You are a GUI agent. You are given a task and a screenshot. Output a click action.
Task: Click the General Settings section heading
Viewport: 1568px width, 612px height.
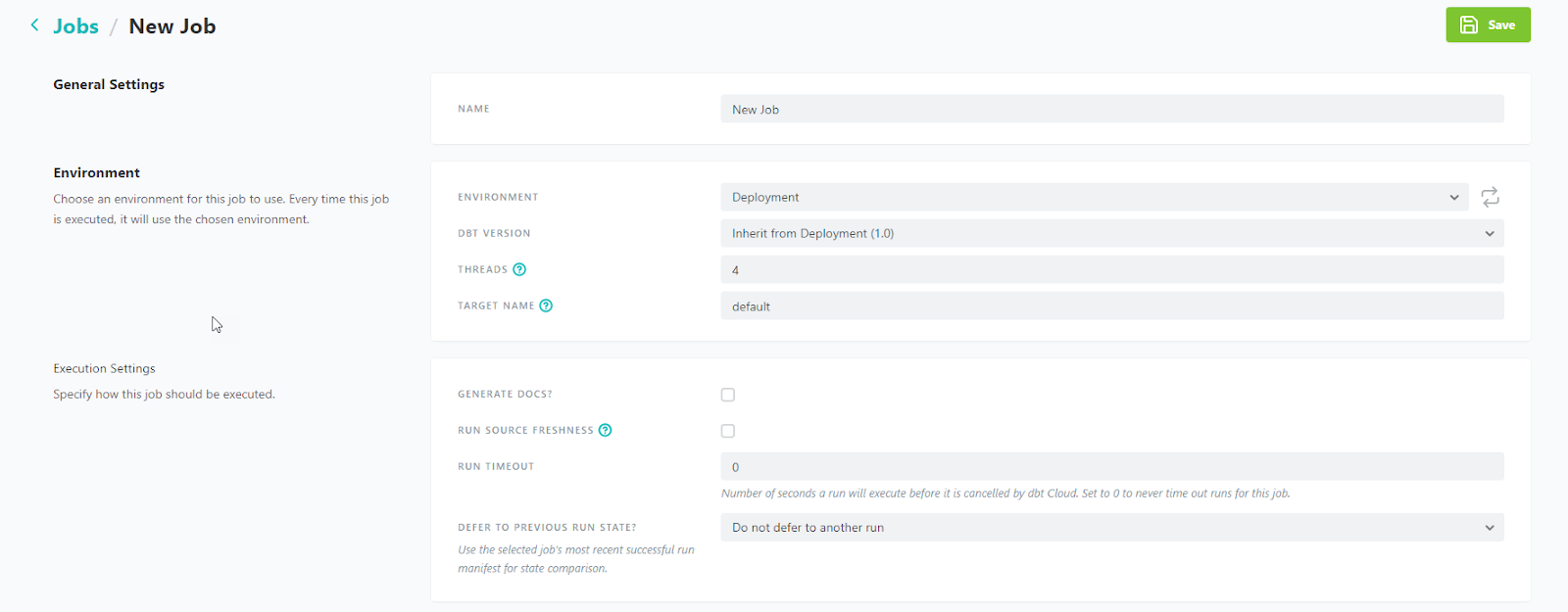coord(109,84)
